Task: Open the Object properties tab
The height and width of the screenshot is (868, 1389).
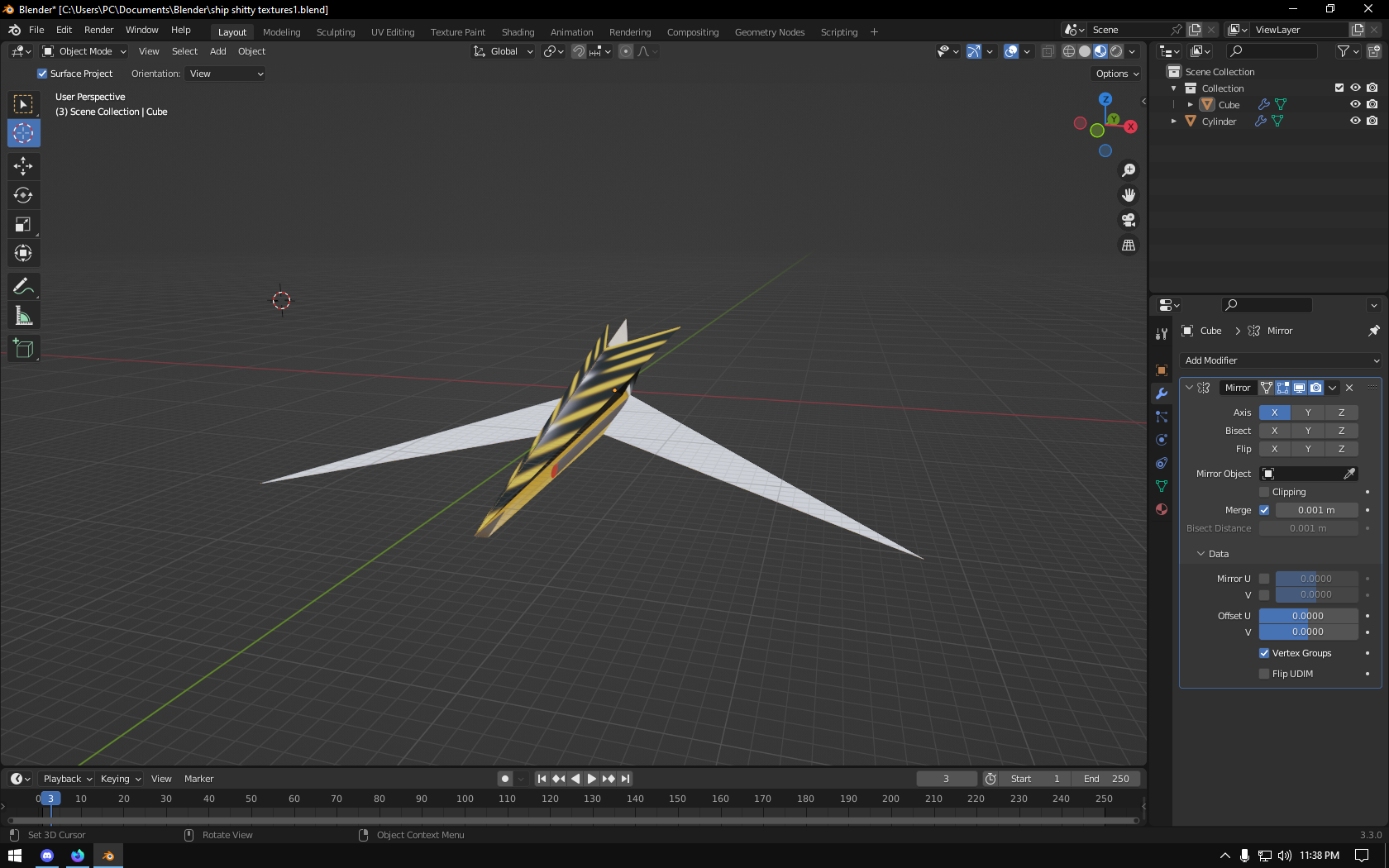Action: [1162, 370]
